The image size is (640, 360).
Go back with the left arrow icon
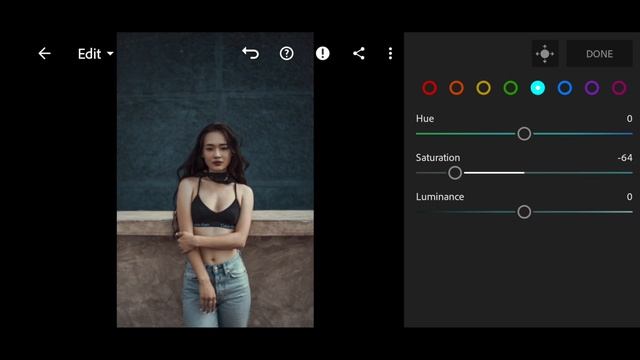[44, 53]
